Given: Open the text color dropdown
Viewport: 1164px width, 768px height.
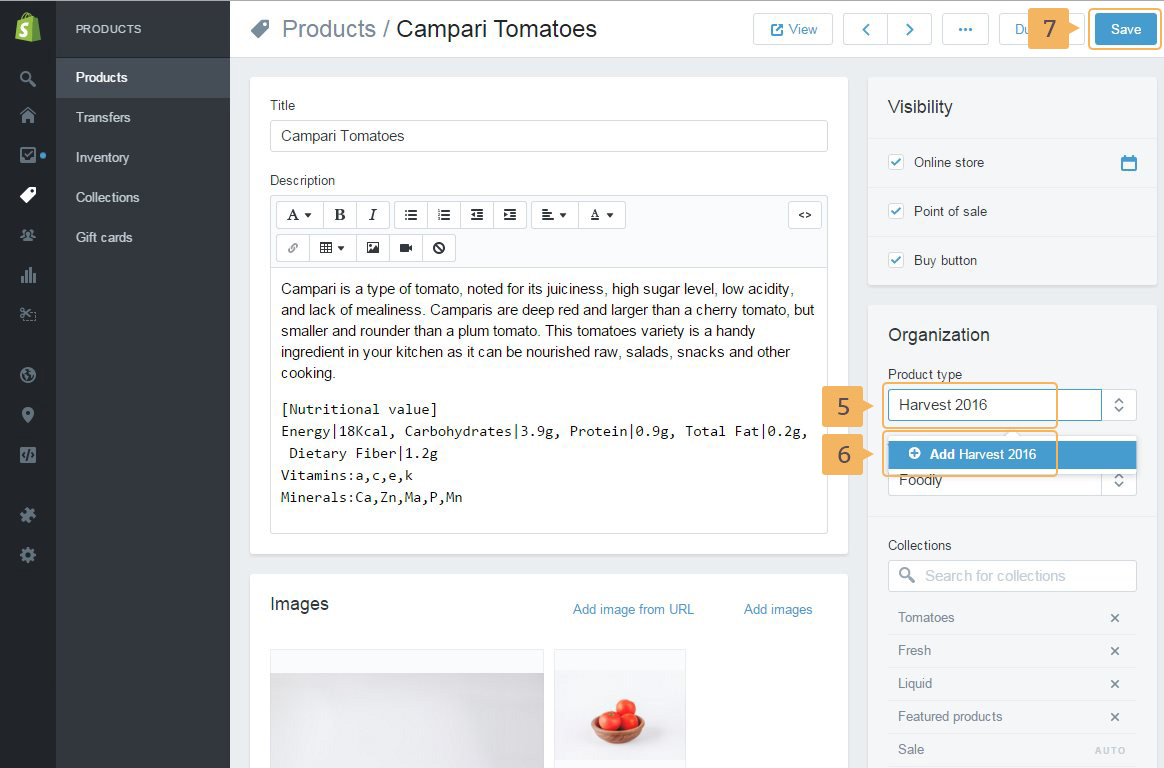Looking at the screenshot, I should coord(601,215).
